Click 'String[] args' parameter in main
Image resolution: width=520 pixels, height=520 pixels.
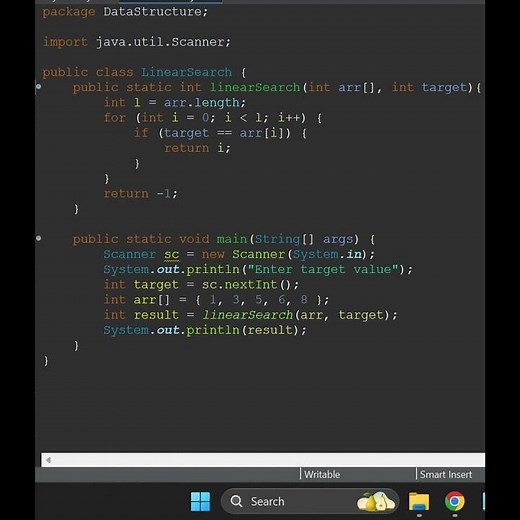click(304, 239)
